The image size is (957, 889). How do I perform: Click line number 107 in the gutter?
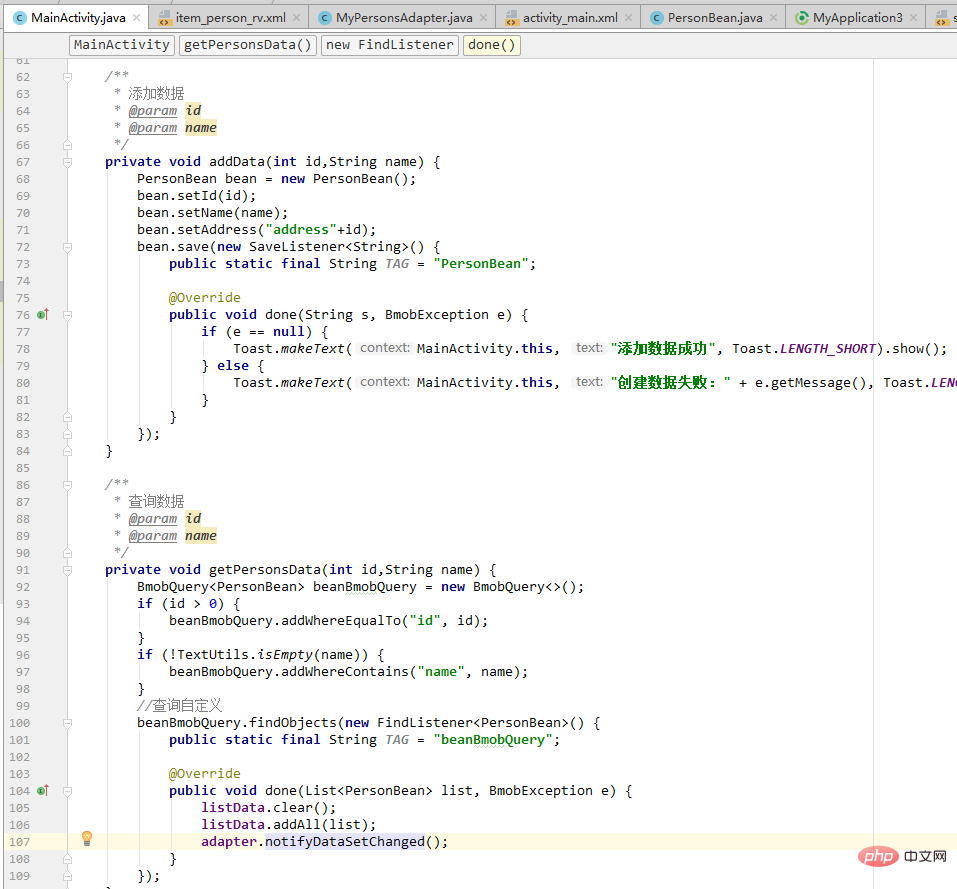(20, 842)
